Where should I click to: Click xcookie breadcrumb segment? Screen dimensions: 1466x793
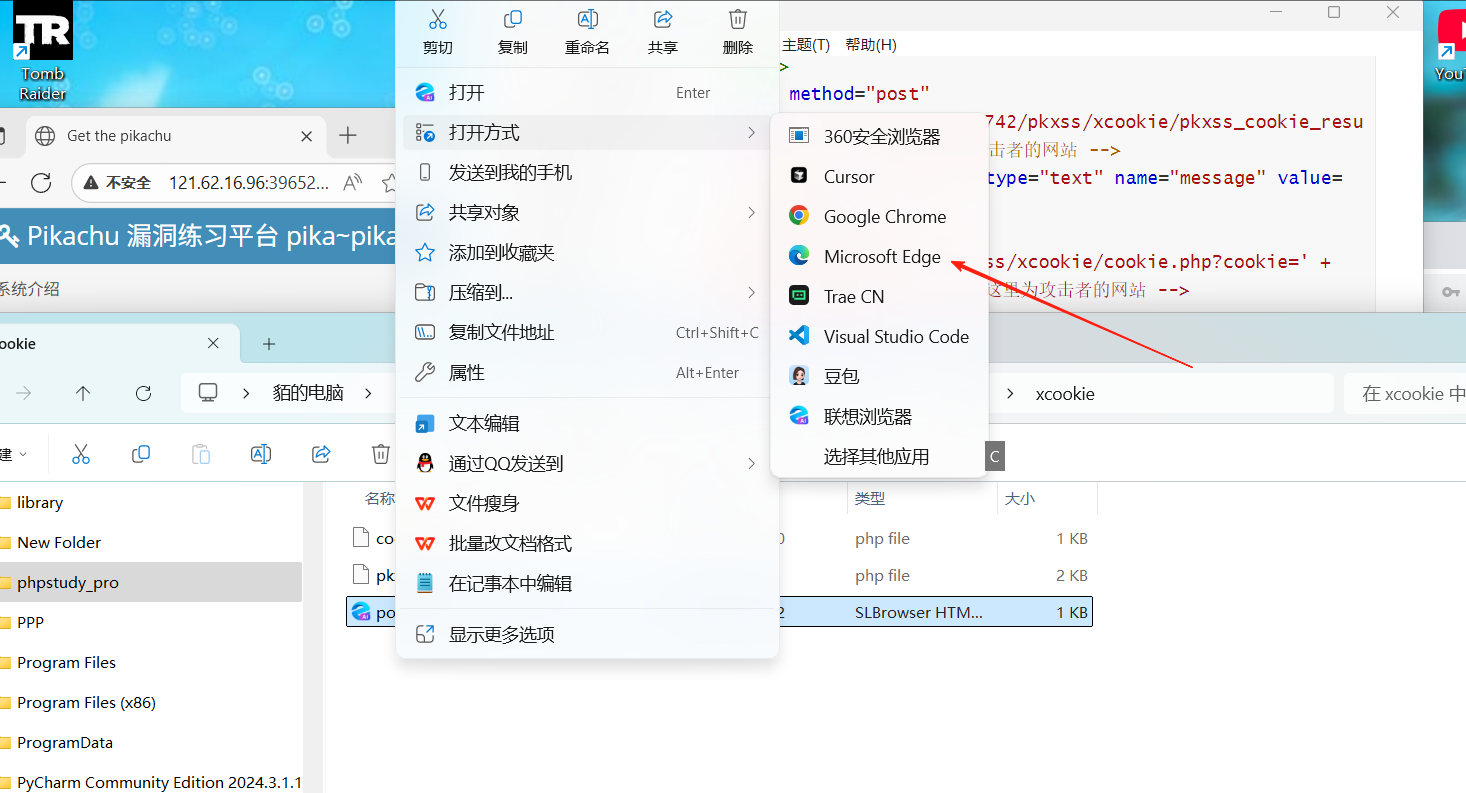point(1065,393)
